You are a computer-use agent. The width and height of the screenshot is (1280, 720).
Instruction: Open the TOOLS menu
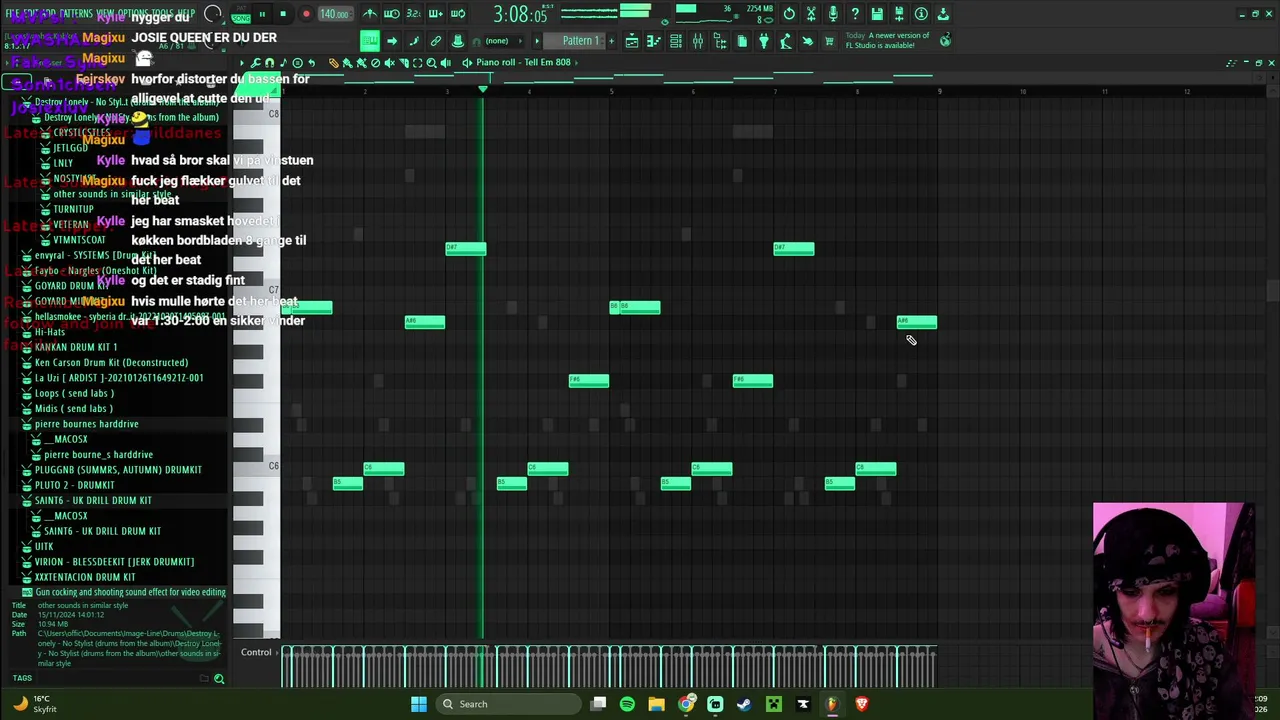(x=163, y=13)
